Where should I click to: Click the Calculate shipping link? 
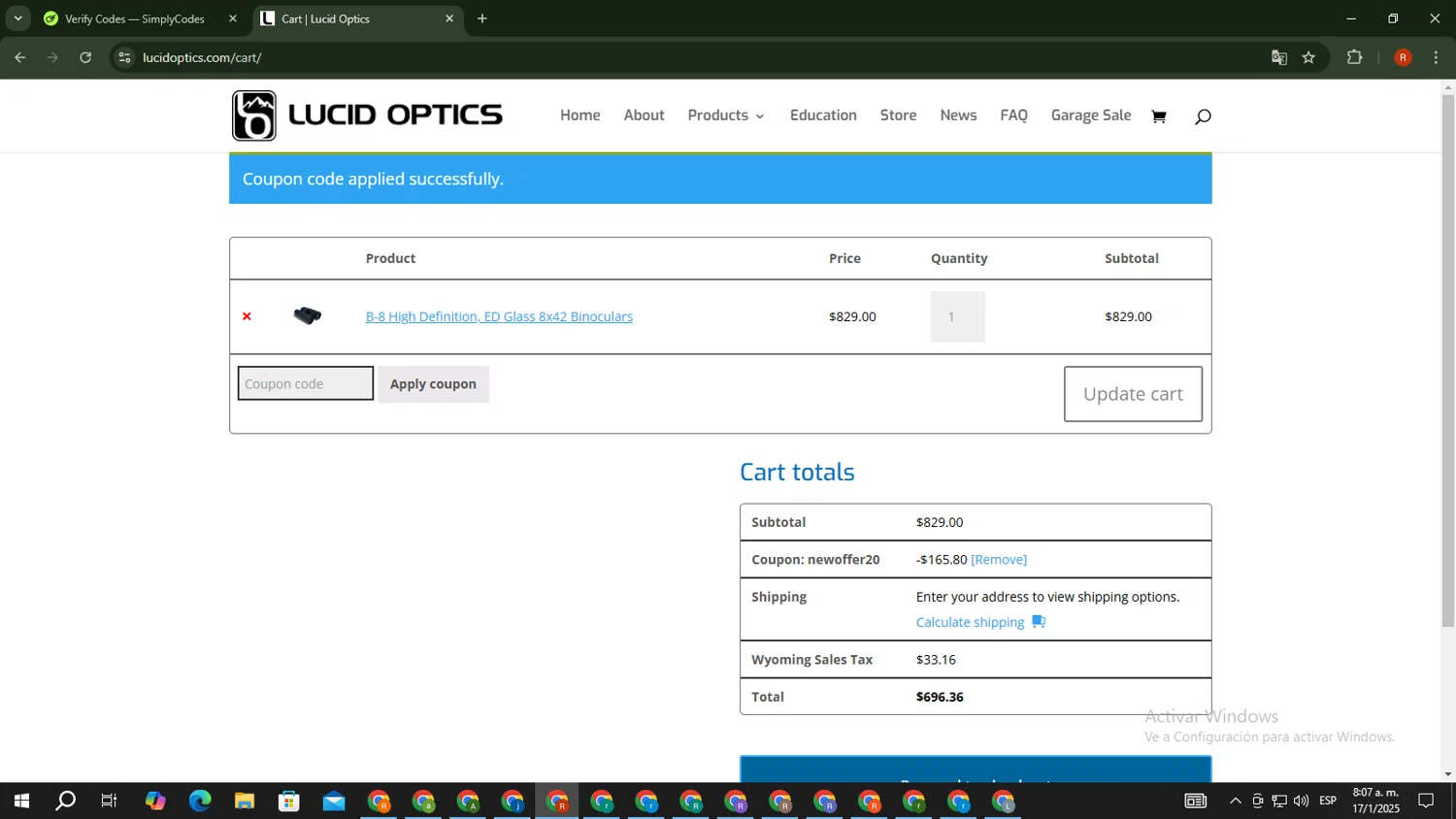tap(971, 622)
